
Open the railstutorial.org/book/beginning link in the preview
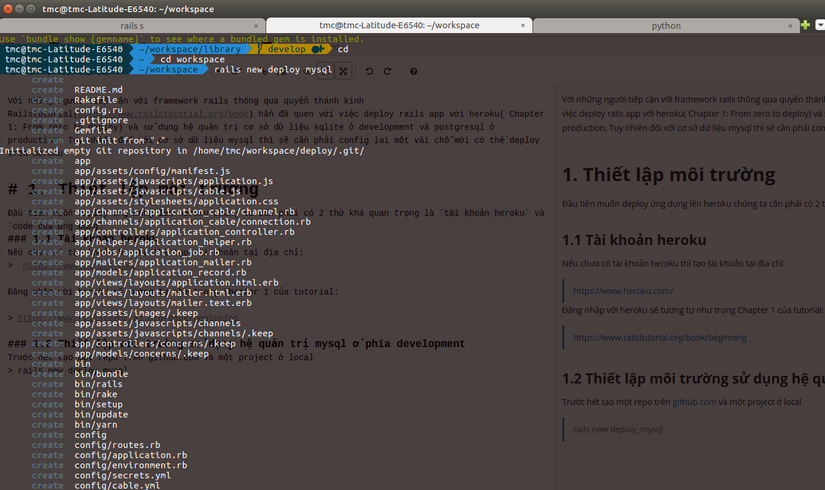coord(660,337)
